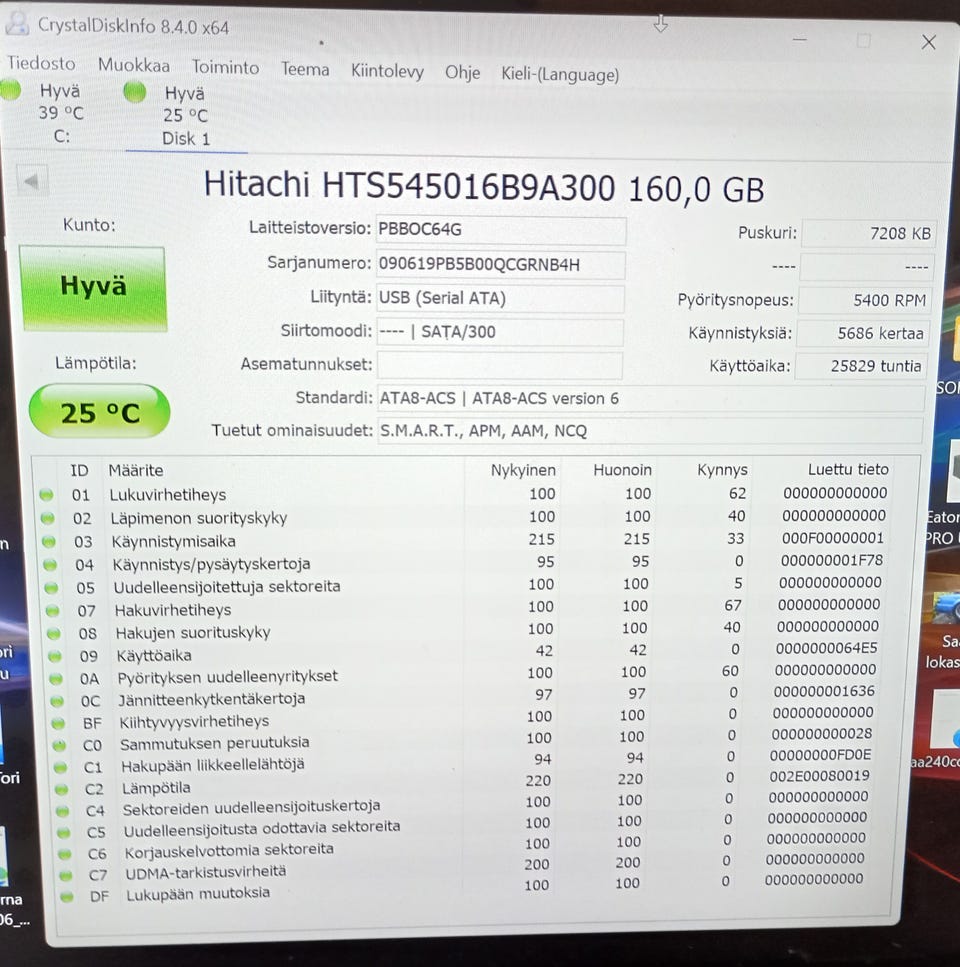Click the Määrite column header
960x967 pixels.
point(136,471)
